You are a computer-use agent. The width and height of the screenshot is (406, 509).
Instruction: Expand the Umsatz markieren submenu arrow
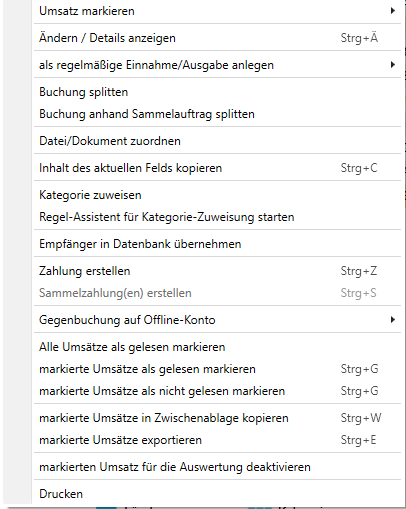(393, 11)
